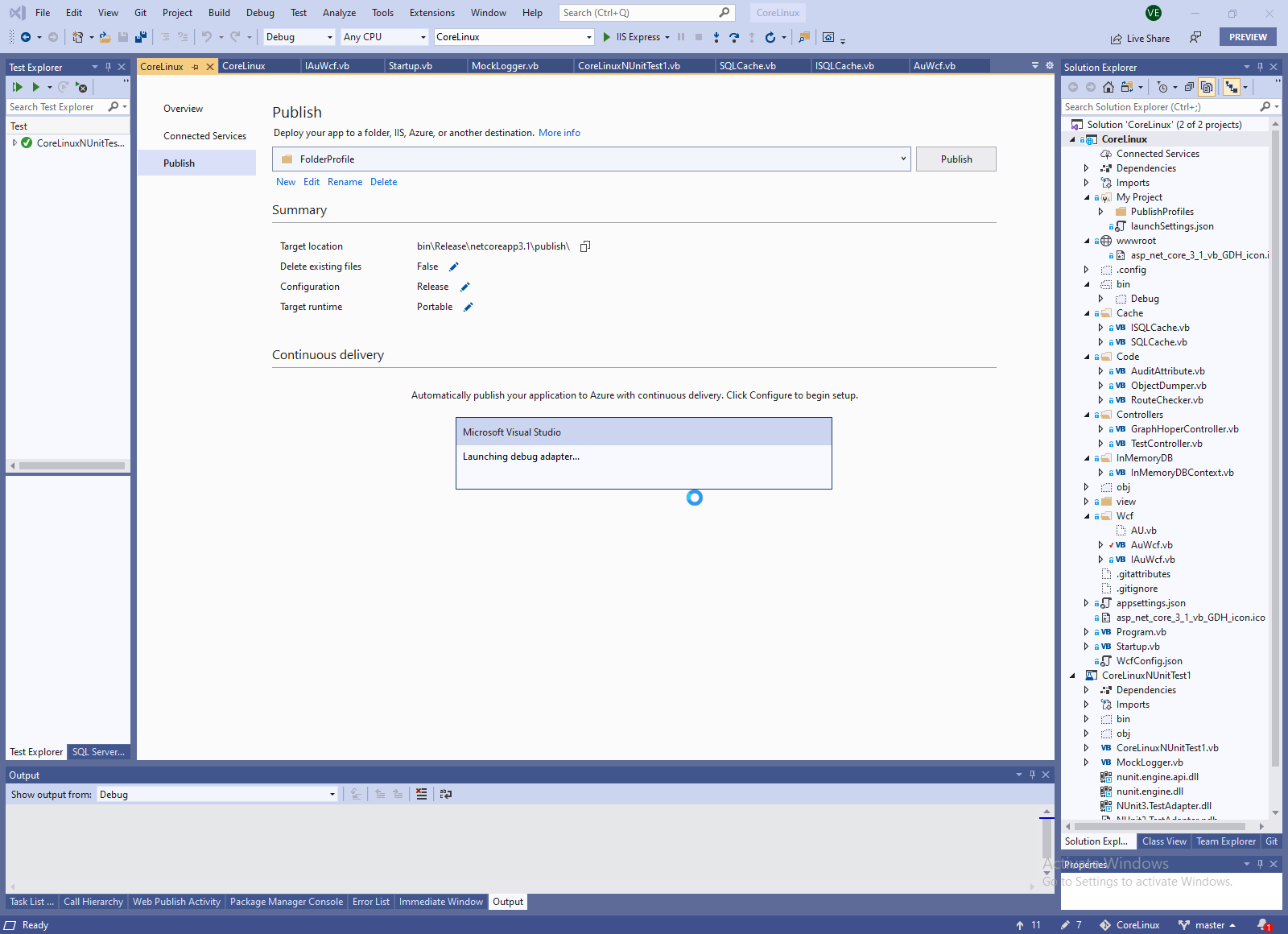Click the Publish button
This screenshot has width=1288, height=934.
coord(956,159)
